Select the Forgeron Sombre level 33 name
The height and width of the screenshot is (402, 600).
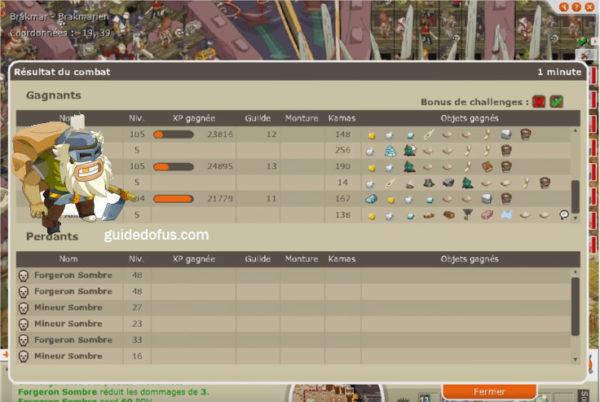pos(73,340)
